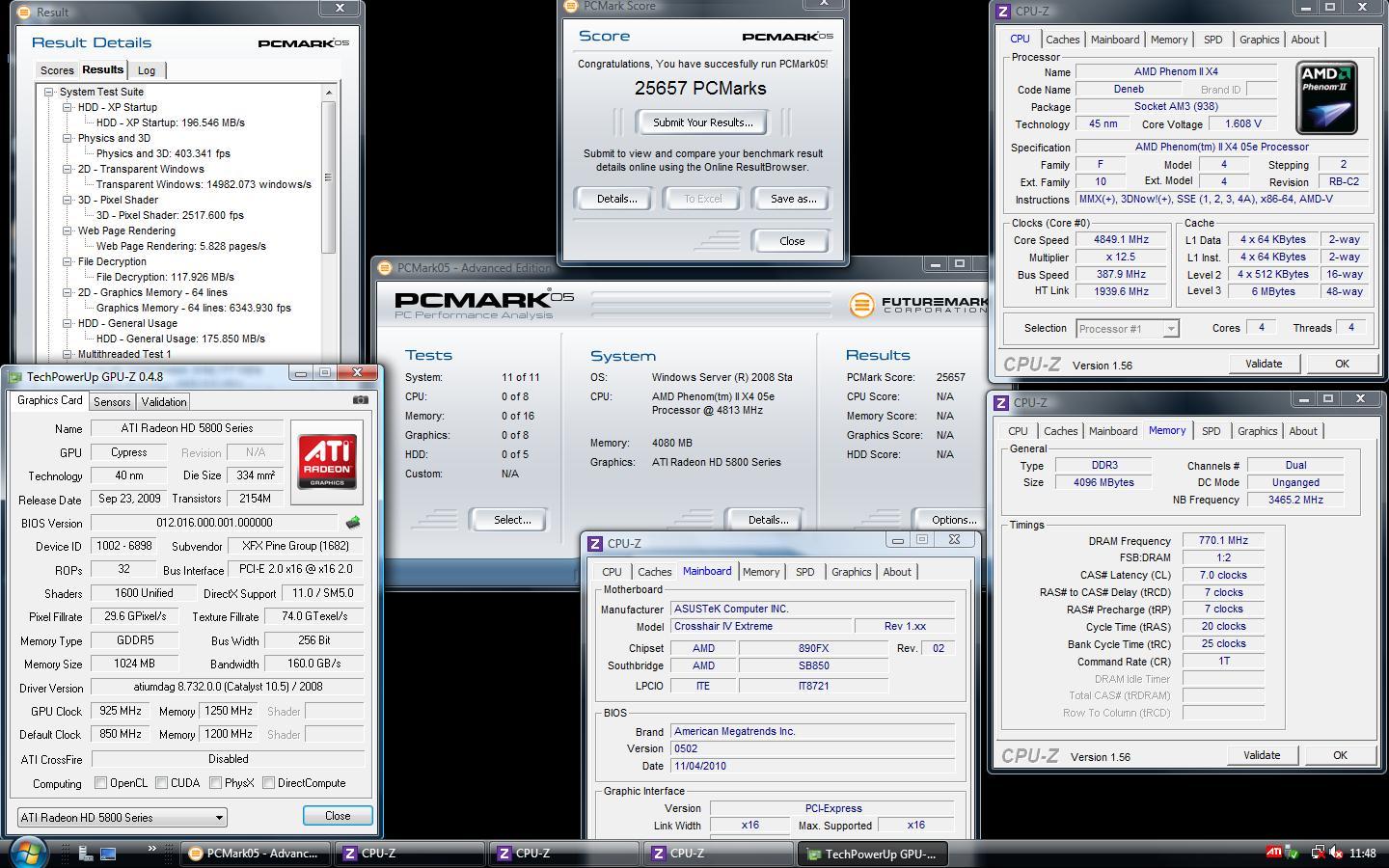Collapse the 2D - Transparent Windows node

pos(68,169)
